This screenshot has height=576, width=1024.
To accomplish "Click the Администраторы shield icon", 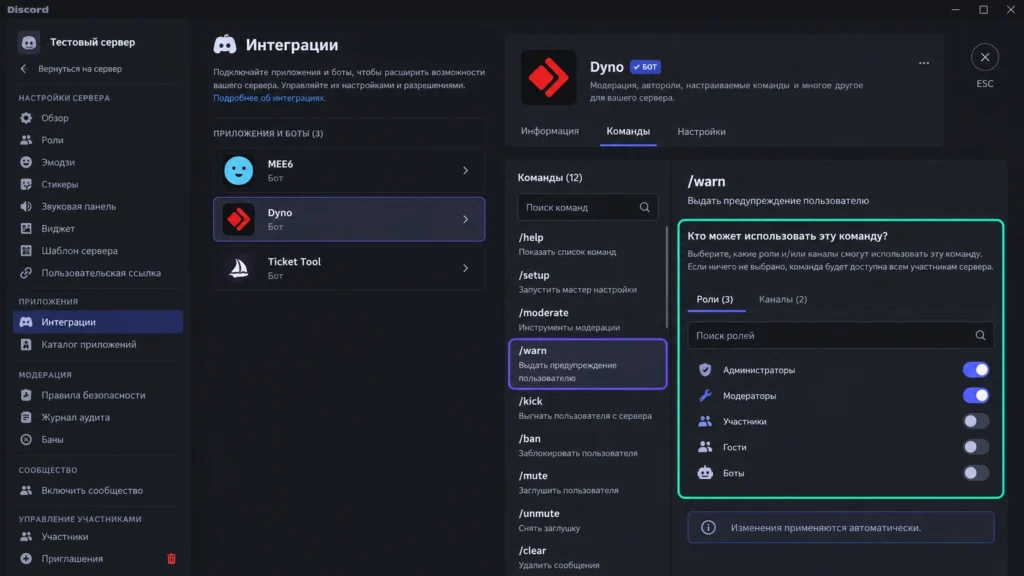I will click(x=705, y=370).
